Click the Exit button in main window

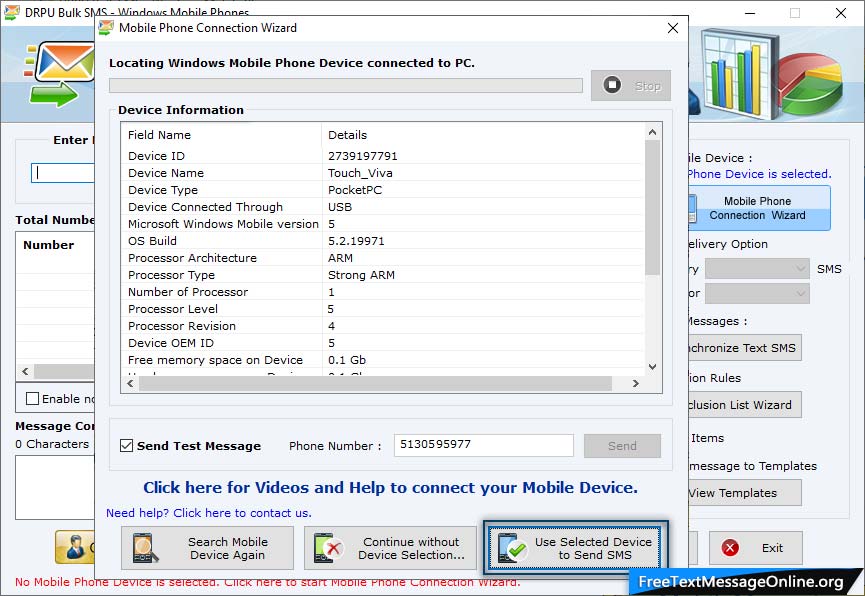(756, 548)
